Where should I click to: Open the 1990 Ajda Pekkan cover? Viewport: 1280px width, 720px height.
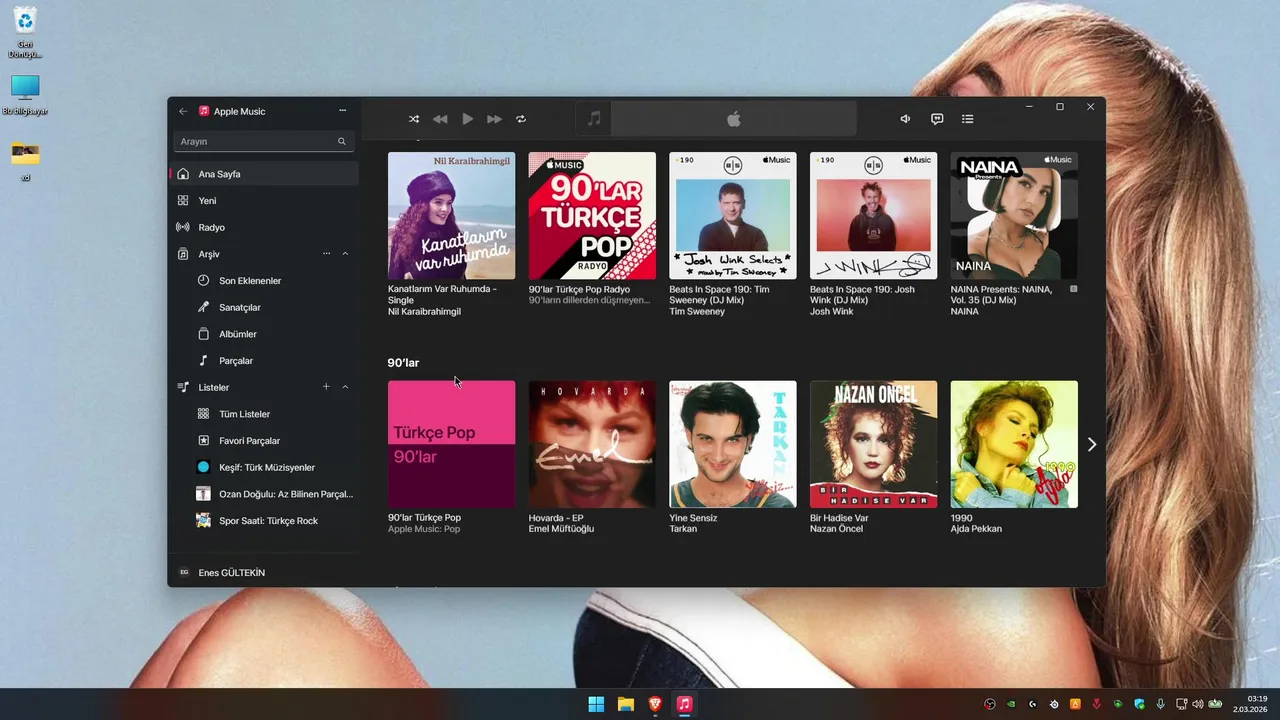click(1014, 444)
